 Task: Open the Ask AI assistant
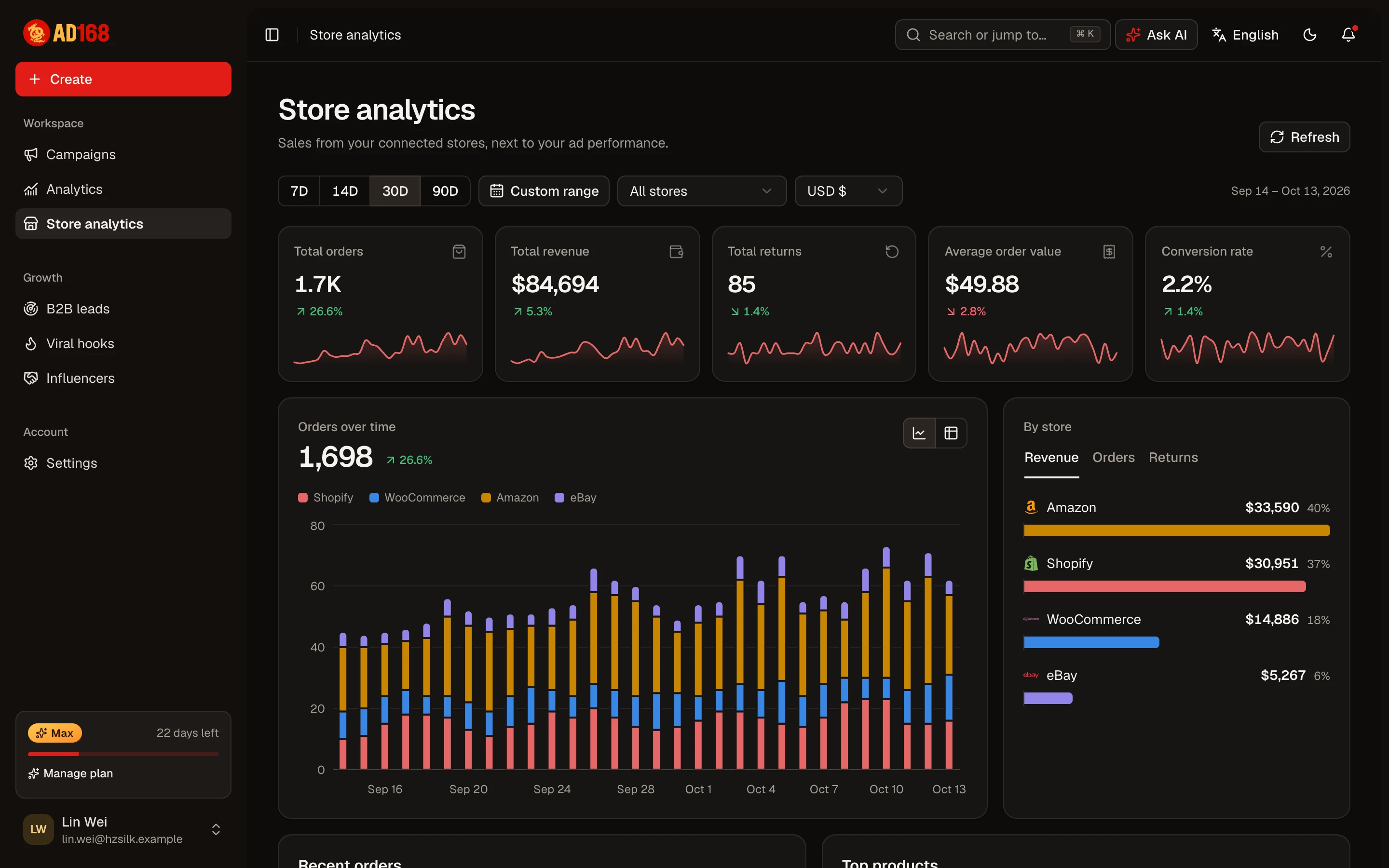tap(1156, 35)
